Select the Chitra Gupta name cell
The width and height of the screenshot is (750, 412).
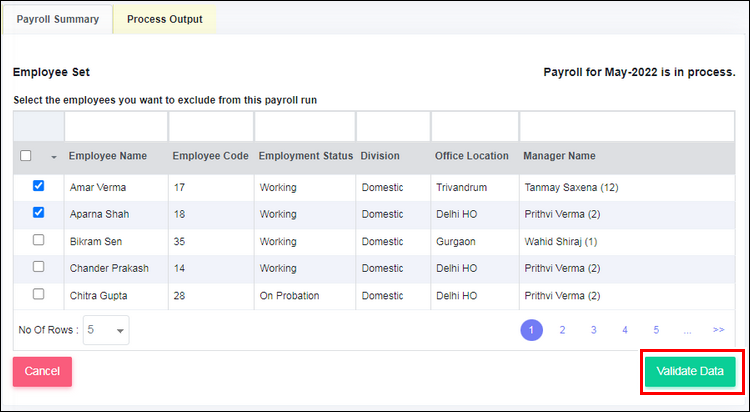coord(116,296)
